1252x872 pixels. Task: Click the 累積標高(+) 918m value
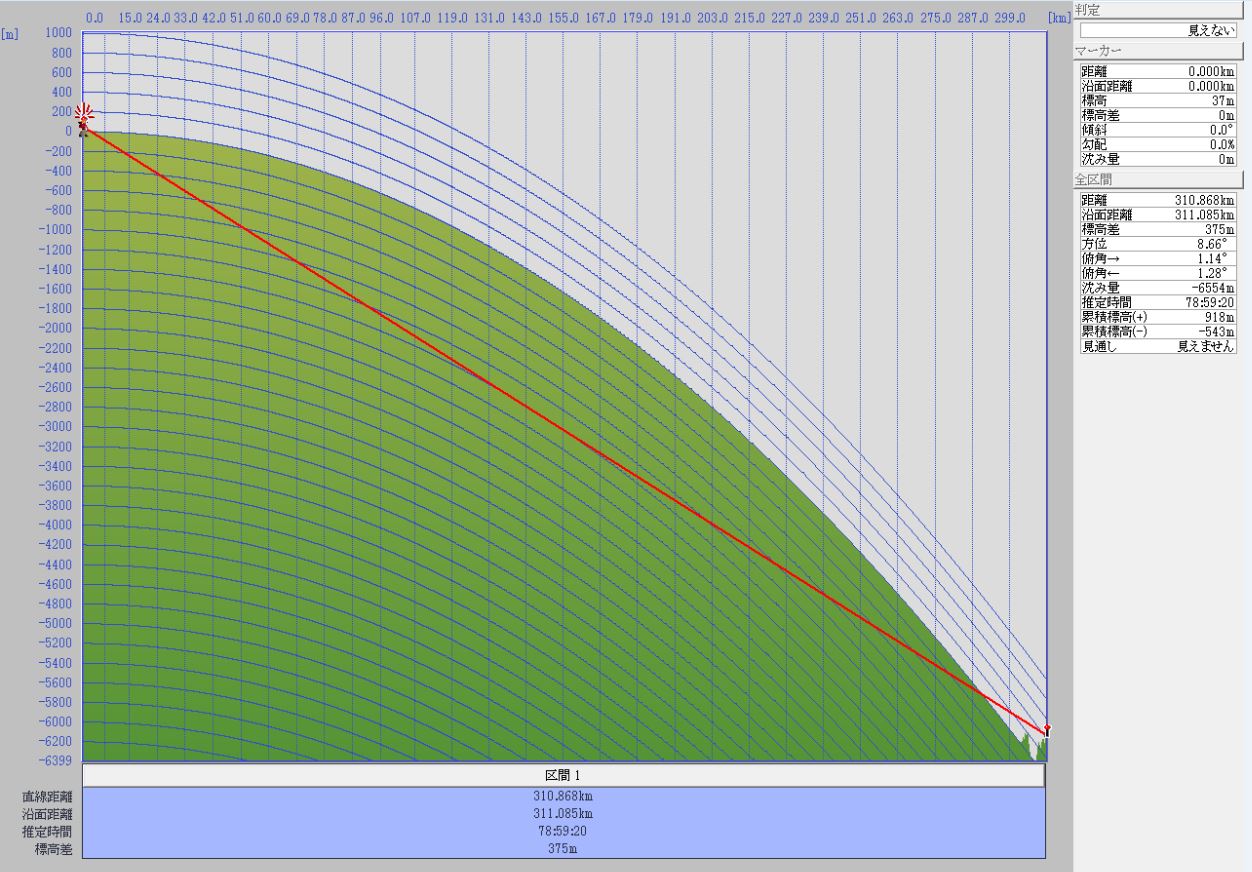[1222, 317]
